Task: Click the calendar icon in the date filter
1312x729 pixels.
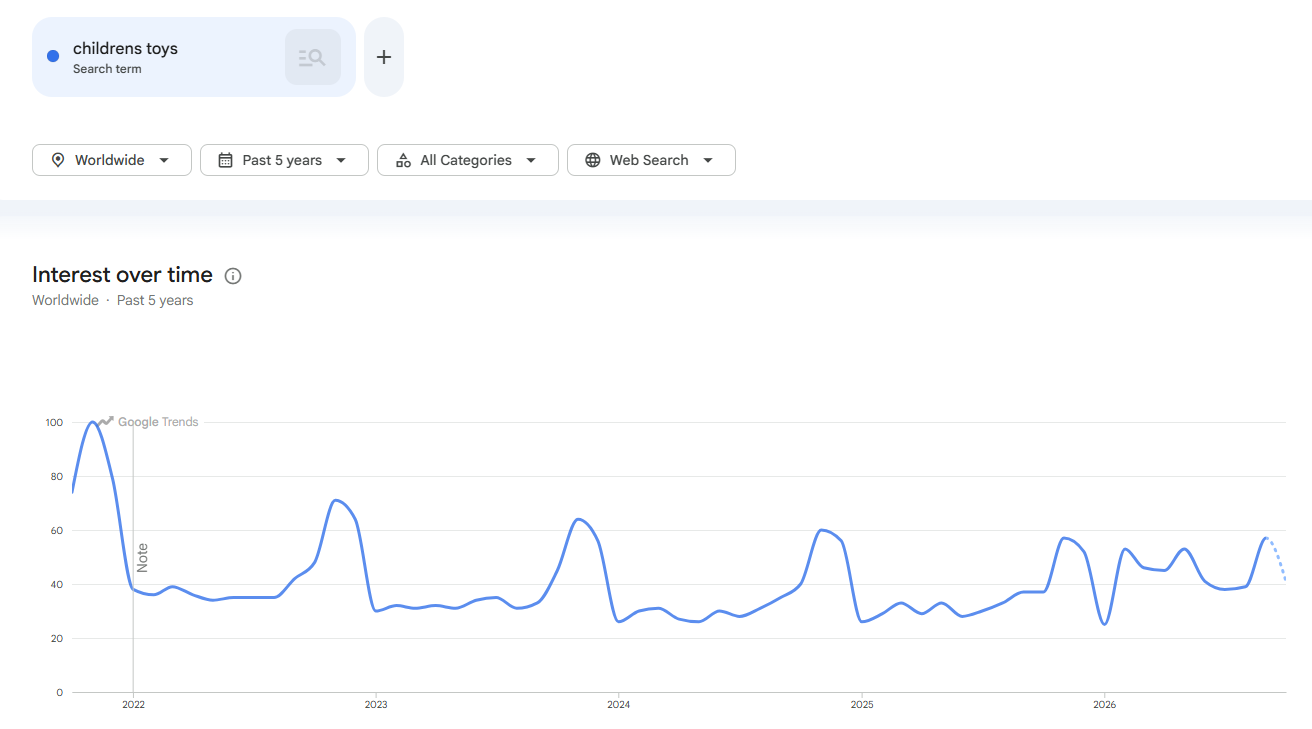Action: tap(225, 160)
